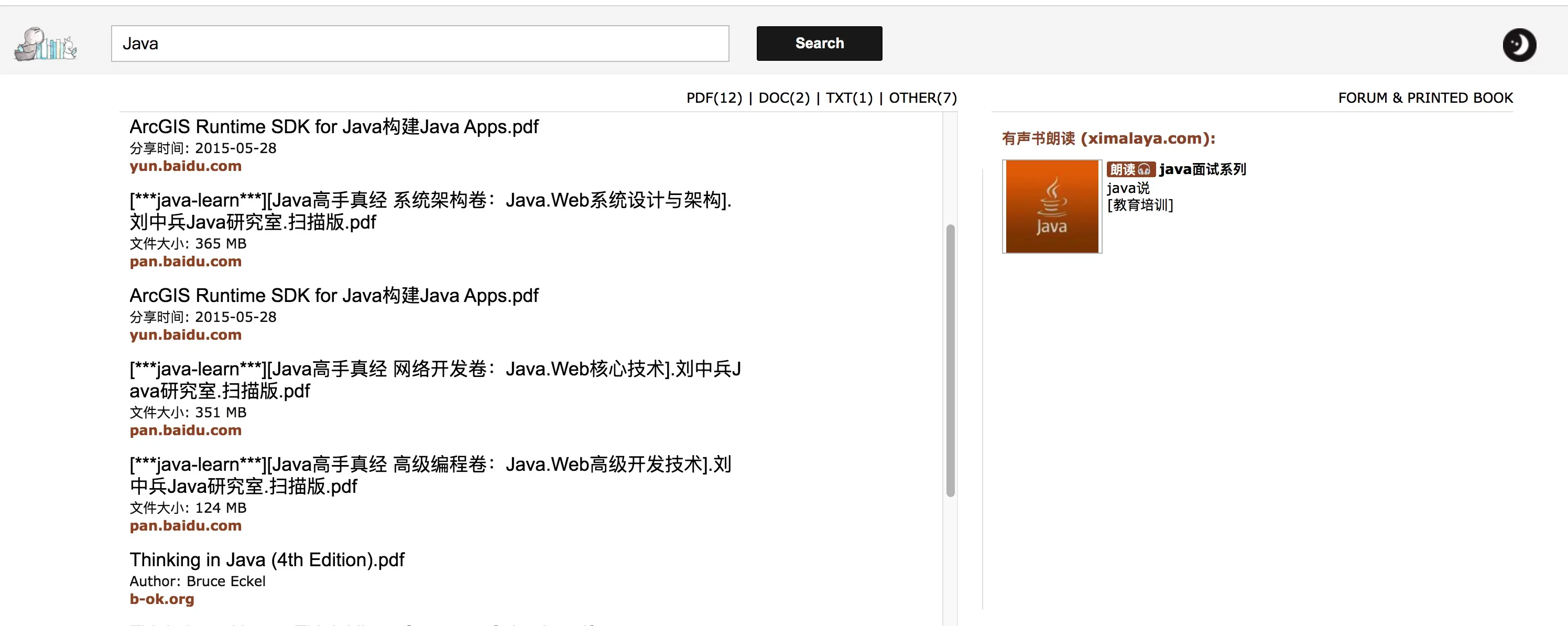Show OTHER(7) file results

coord(923,98)
